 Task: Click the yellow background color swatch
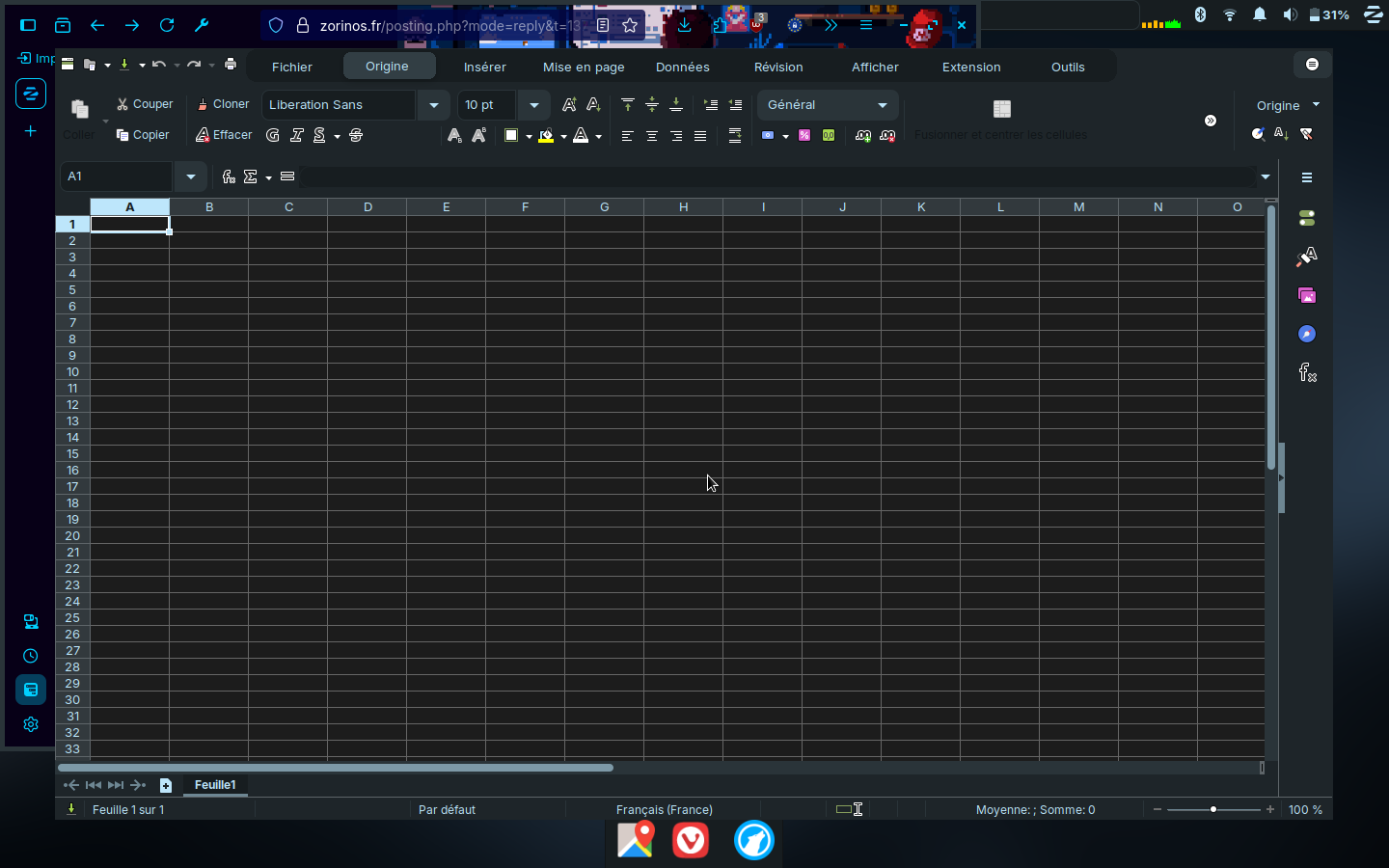[x=546, y=136]
